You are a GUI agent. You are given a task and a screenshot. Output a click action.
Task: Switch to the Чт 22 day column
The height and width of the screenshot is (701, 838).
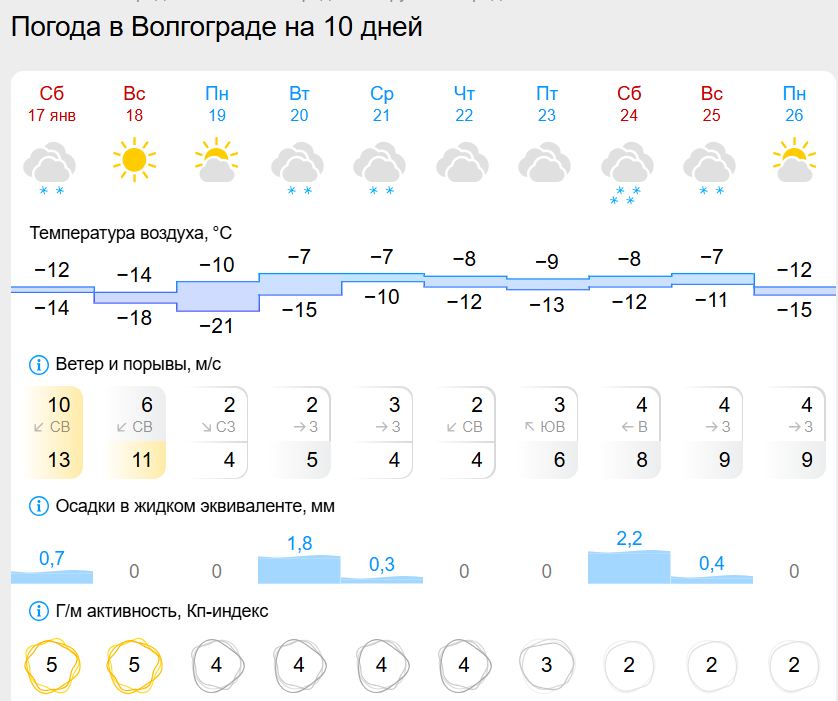(x=466, y=103)
